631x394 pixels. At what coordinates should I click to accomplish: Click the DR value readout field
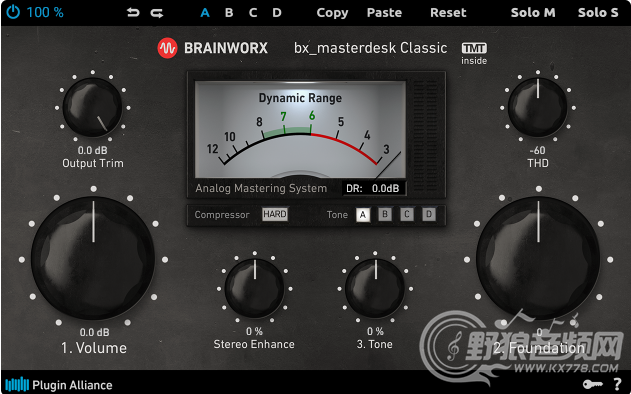pyautogui.click(x=373, y=188)
